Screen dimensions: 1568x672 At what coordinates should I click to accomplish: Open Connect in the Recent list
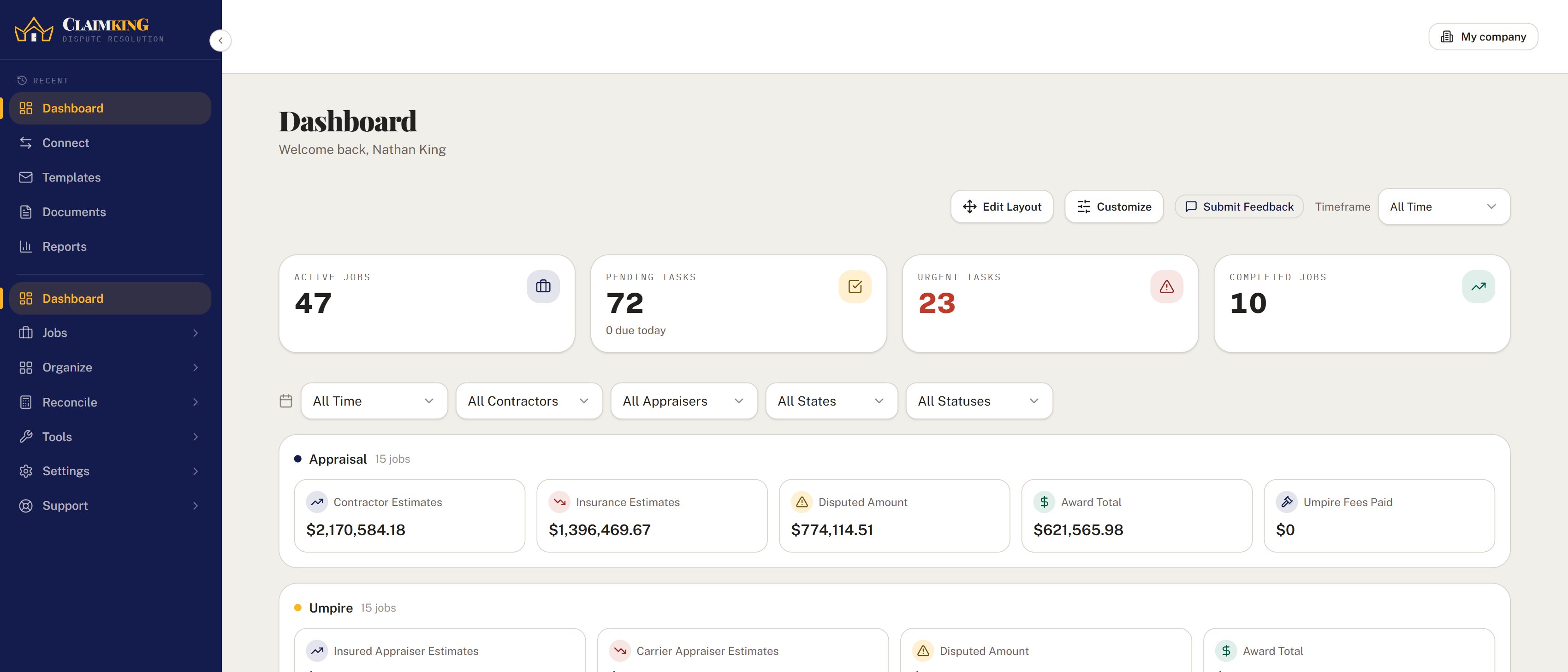click(x=110, y=142)
